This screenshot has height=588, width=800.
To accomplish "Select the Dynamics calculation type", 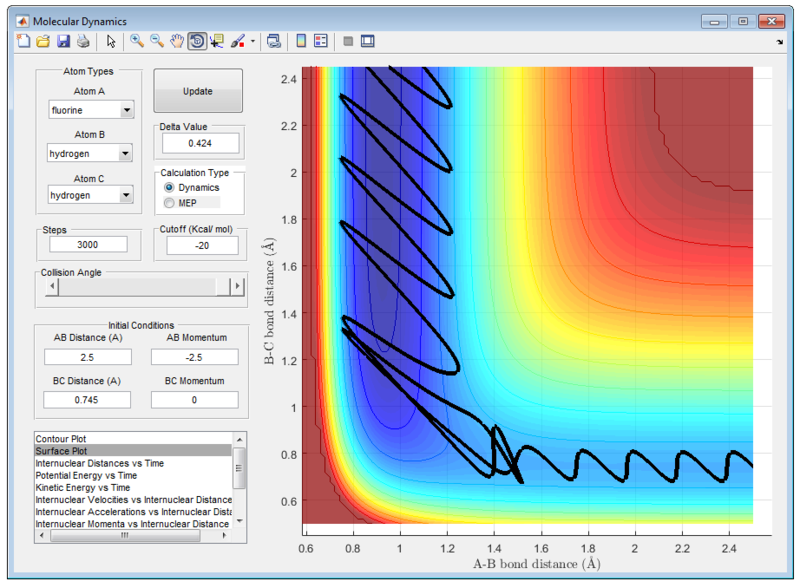I will (x=169, y=188).
